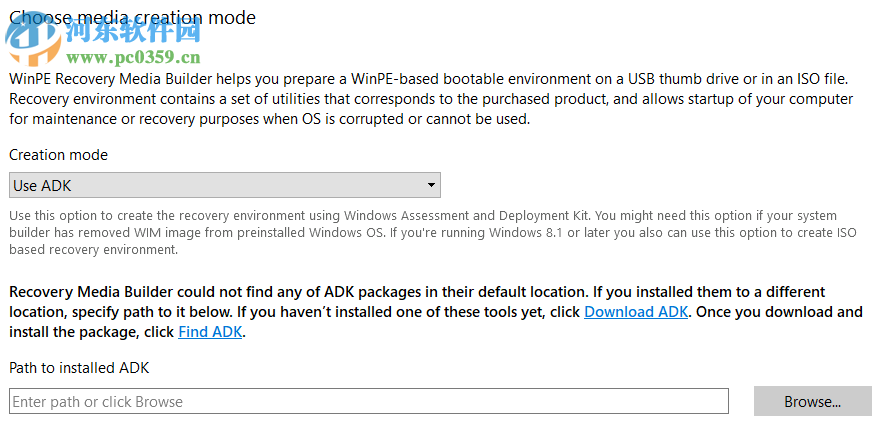Click the Download ADK link
The image size is (880, 436).
point(635,312)
